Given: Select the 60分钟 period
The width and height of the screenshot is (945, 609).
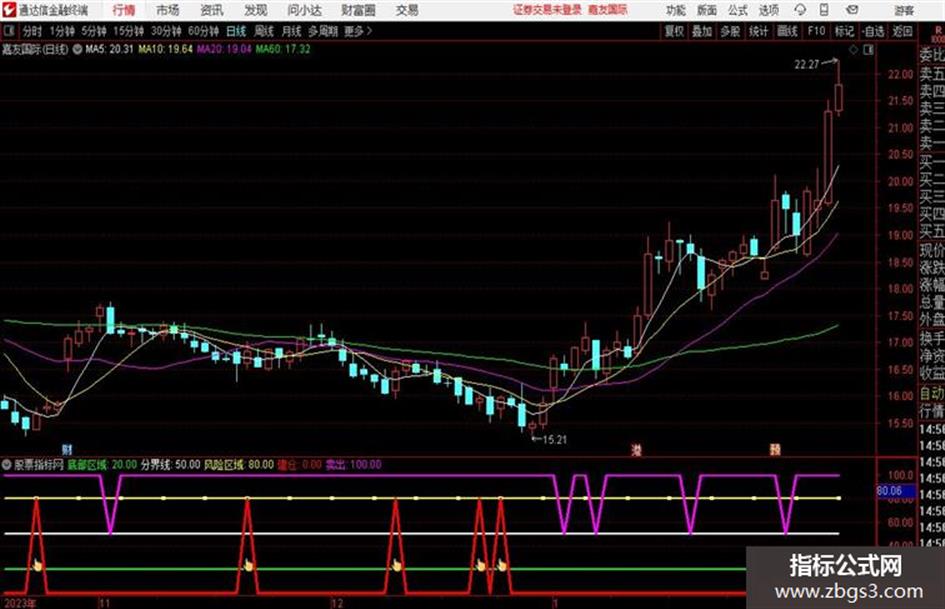Looking at the screenshot, I should 203,31.
